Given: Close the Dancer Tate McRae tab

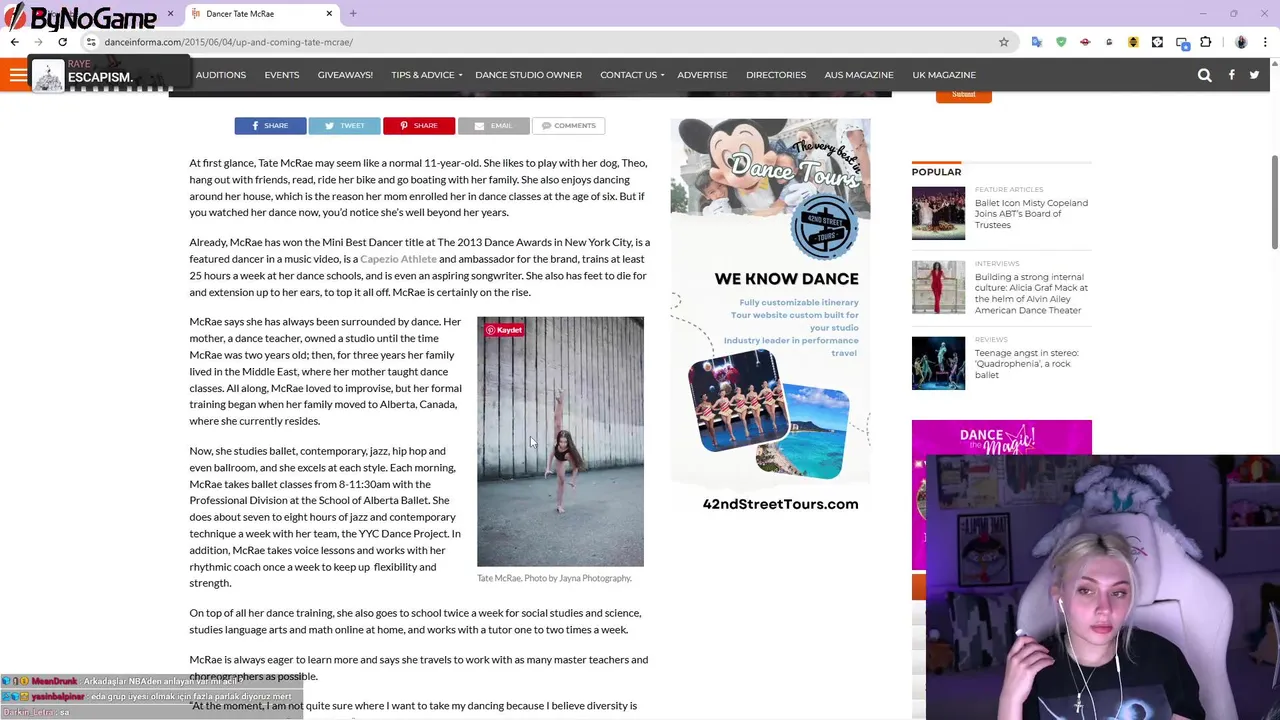Looking at the screenshot, I should [x=329, y=13].
